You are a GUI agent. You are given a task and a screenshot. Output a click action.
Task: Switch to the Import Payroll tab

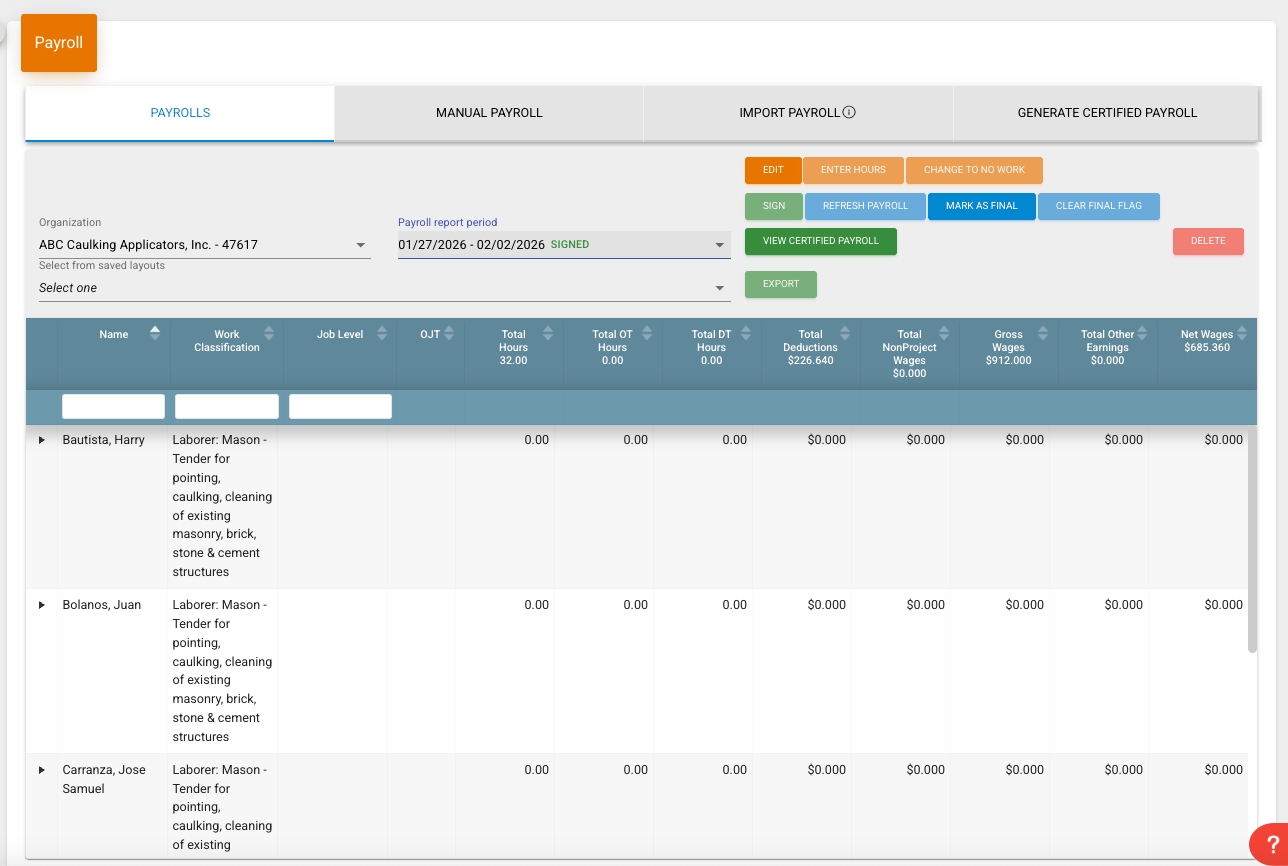point(798,113)
